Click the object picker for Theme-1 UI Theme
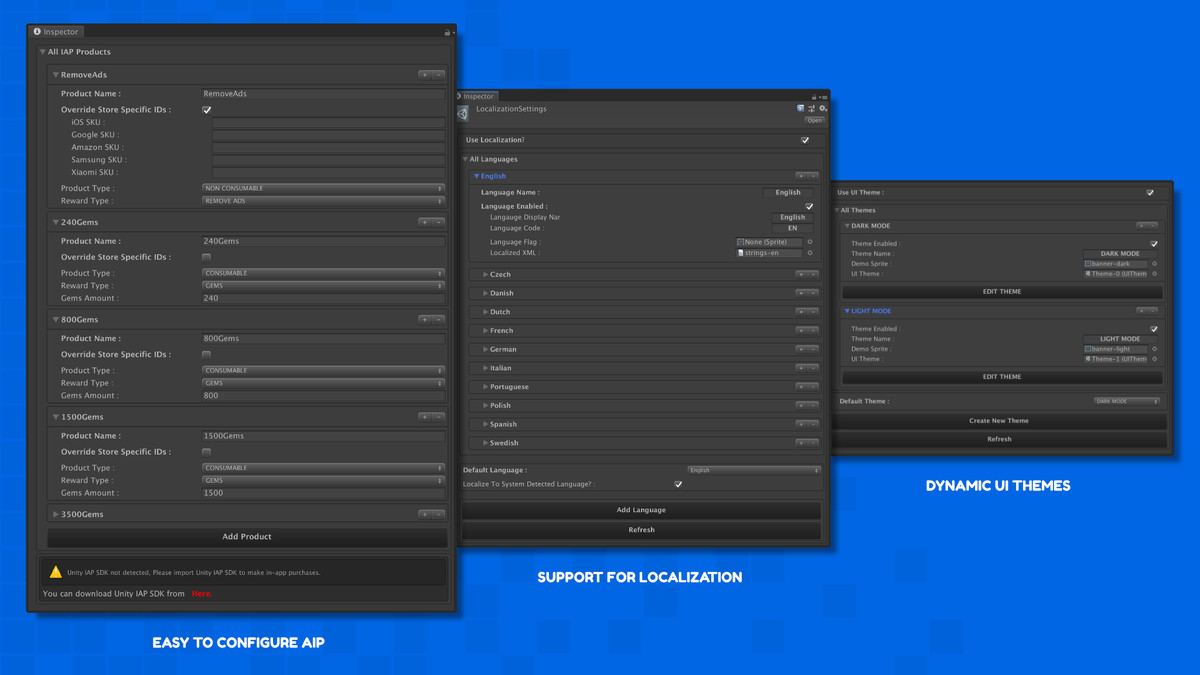 click(1154, 359)
